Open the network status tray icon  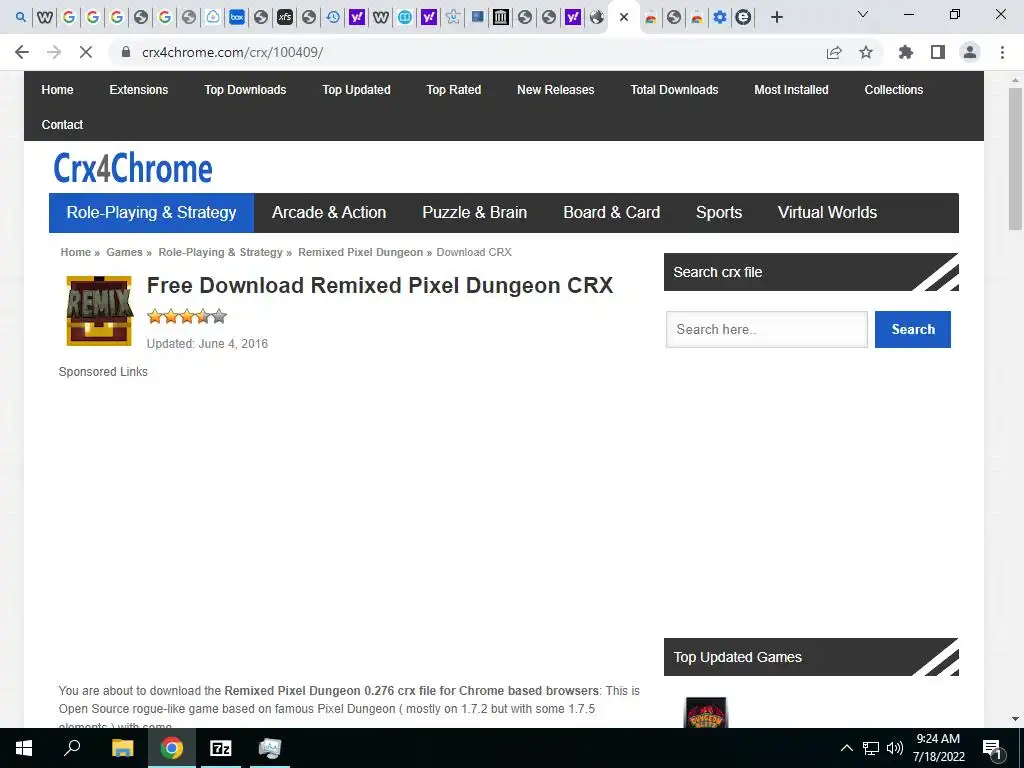click(871, 748)
